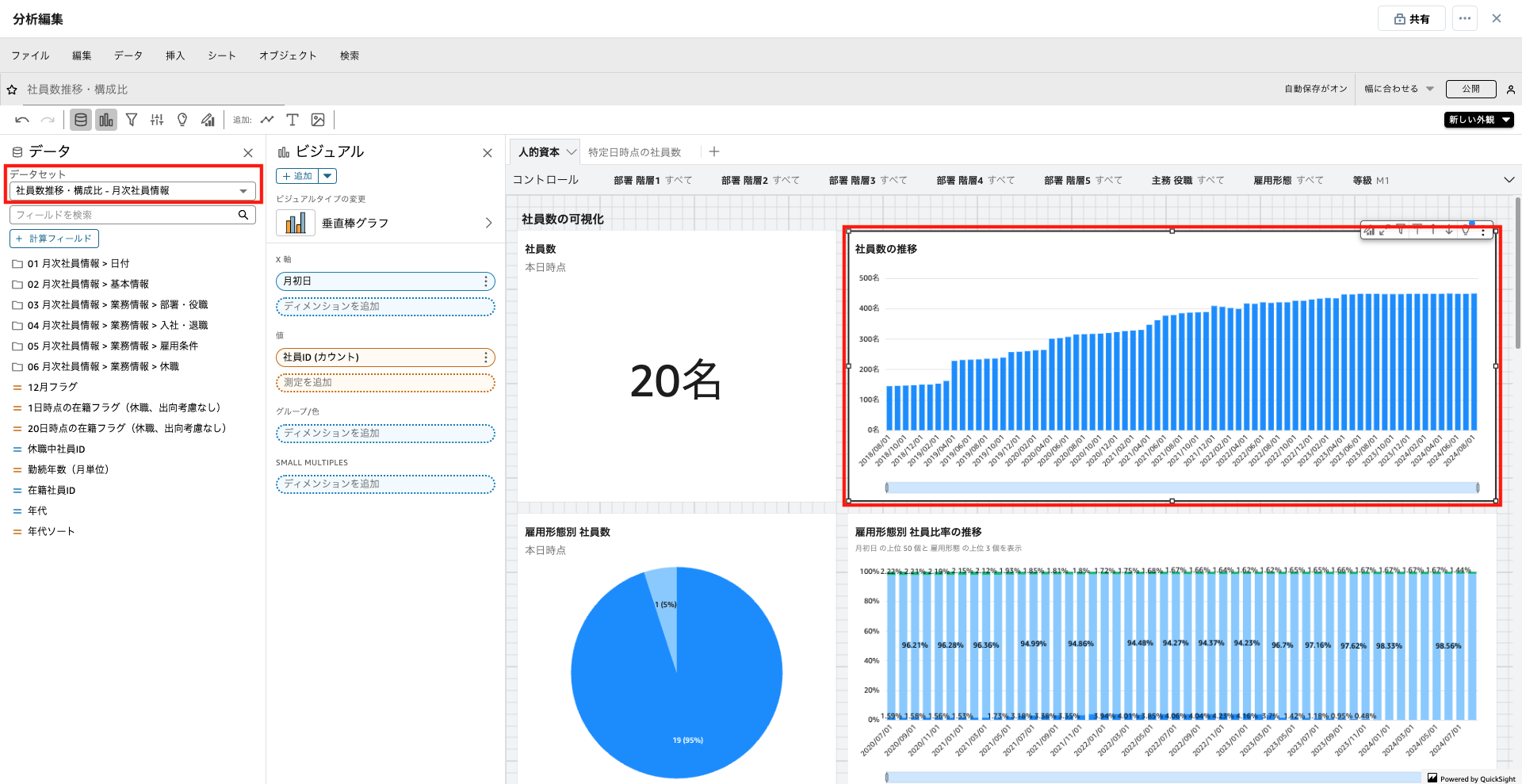Expand the 幅に合わせる zoom dropdown
This screenshot has height=784, width=1522.
[1398, 89]
